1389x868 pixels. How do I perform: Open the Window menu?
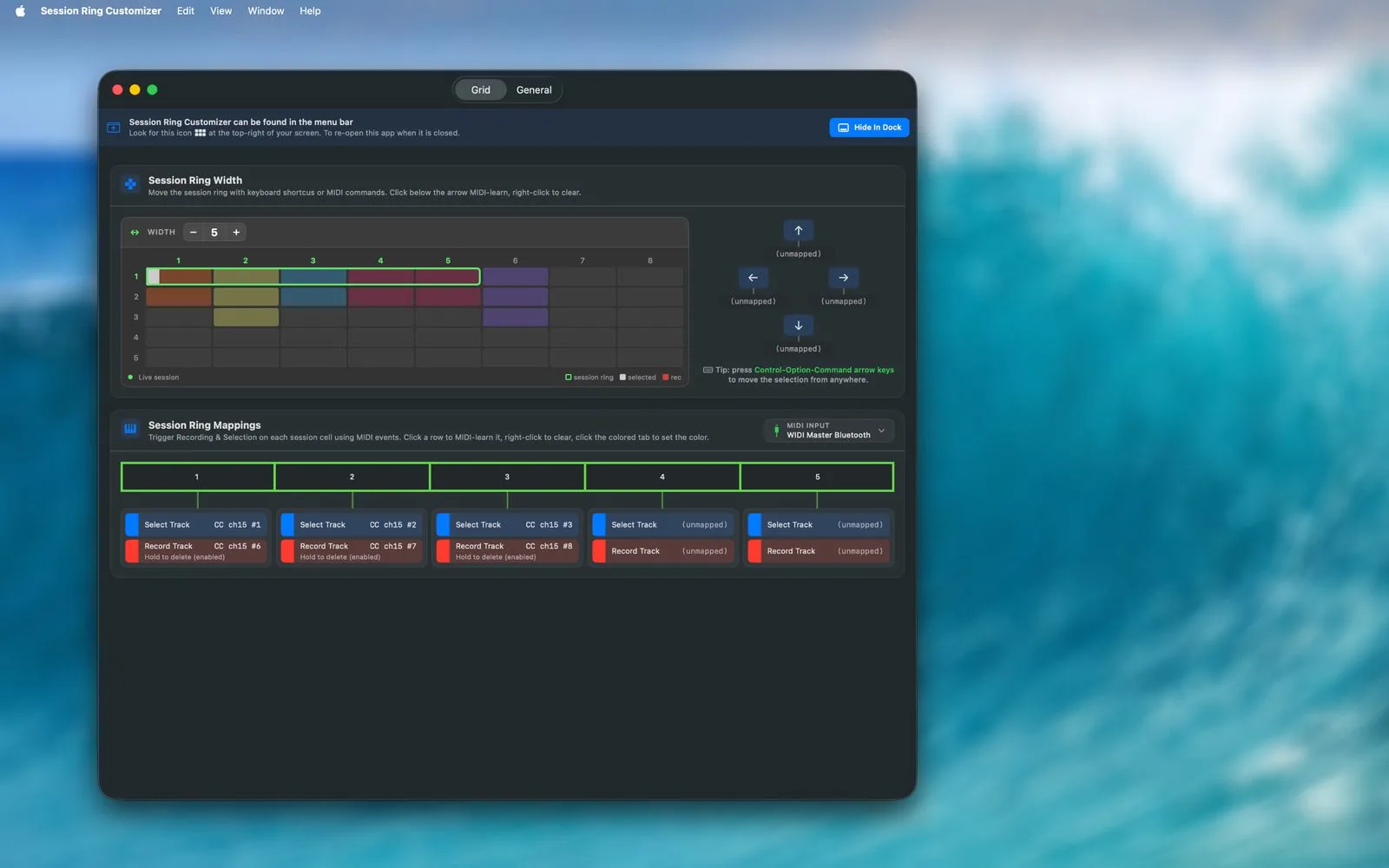(x=266, y=11)
